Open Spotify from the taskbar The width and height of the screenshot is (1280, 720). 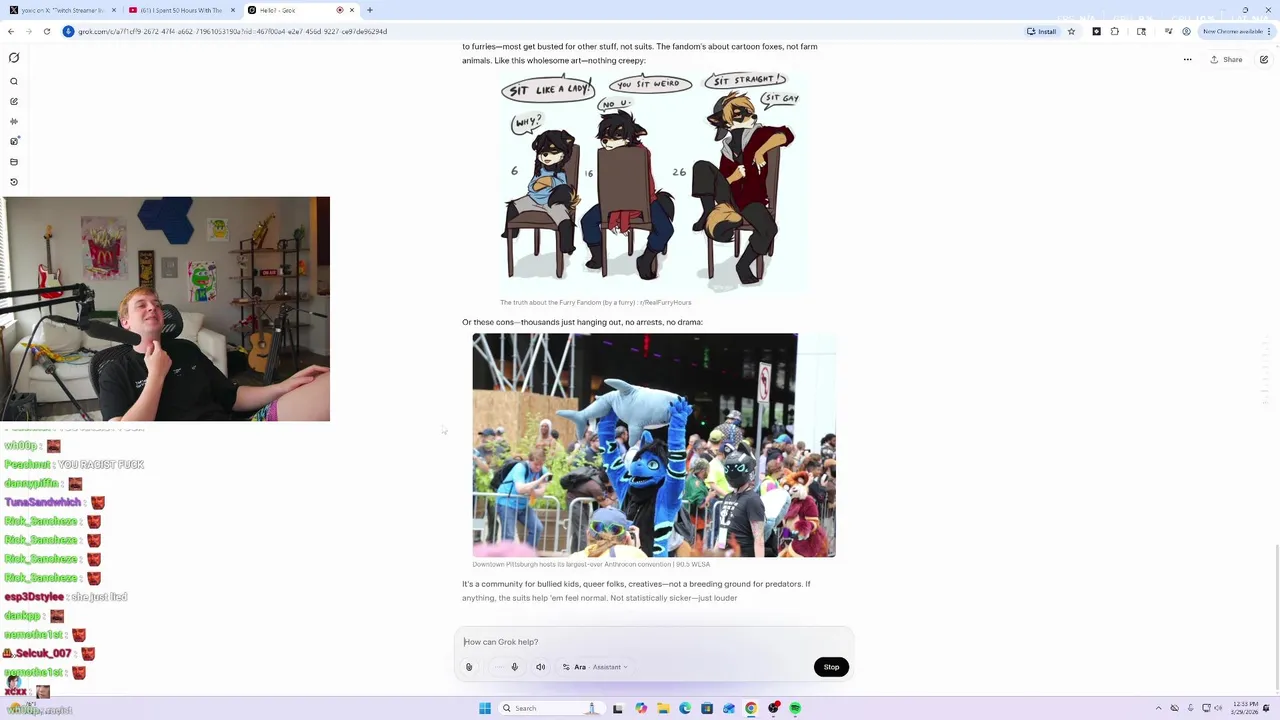tap(795, 708)
